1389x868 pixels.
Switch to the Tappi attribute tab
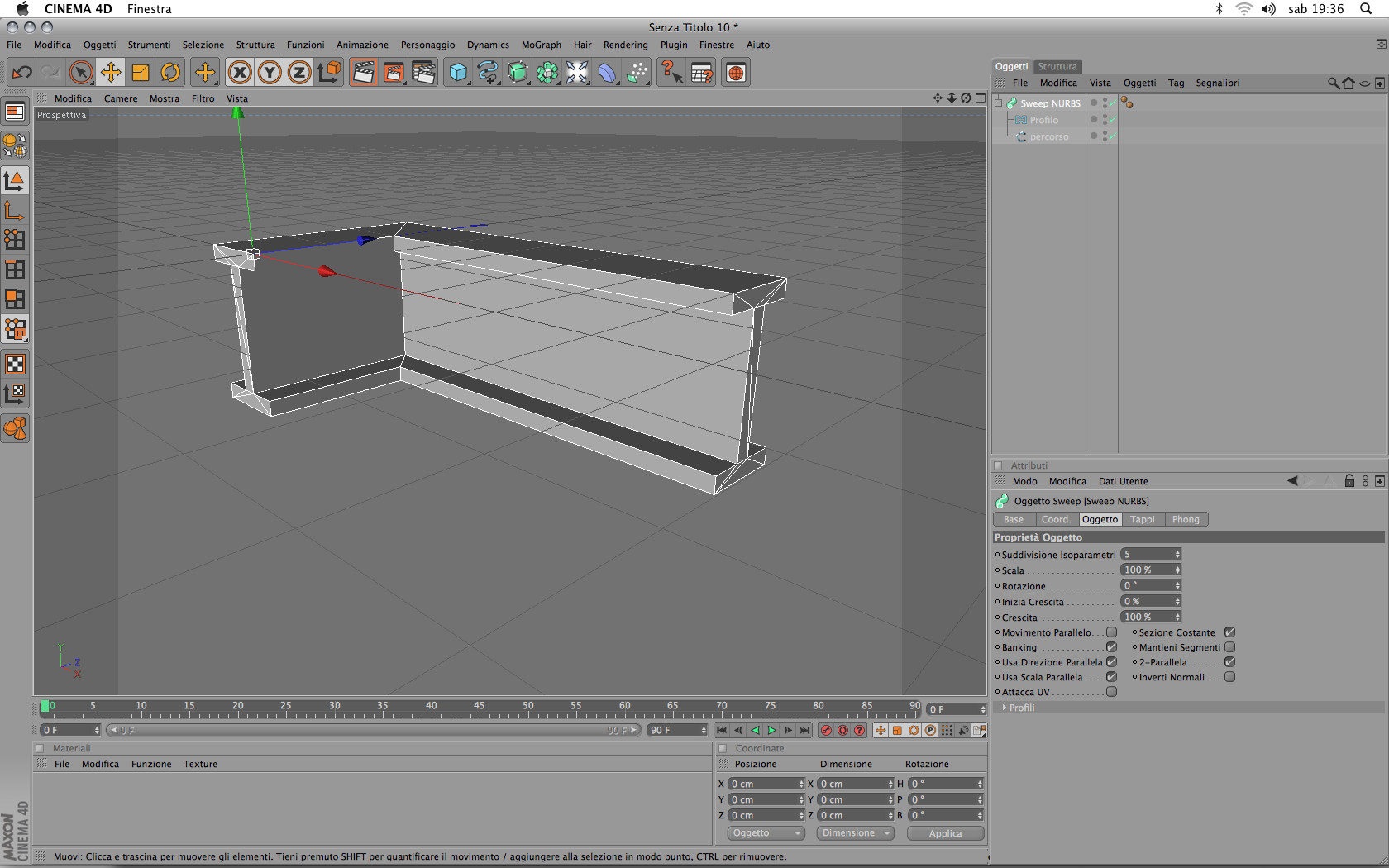[x=1143, y=519]
